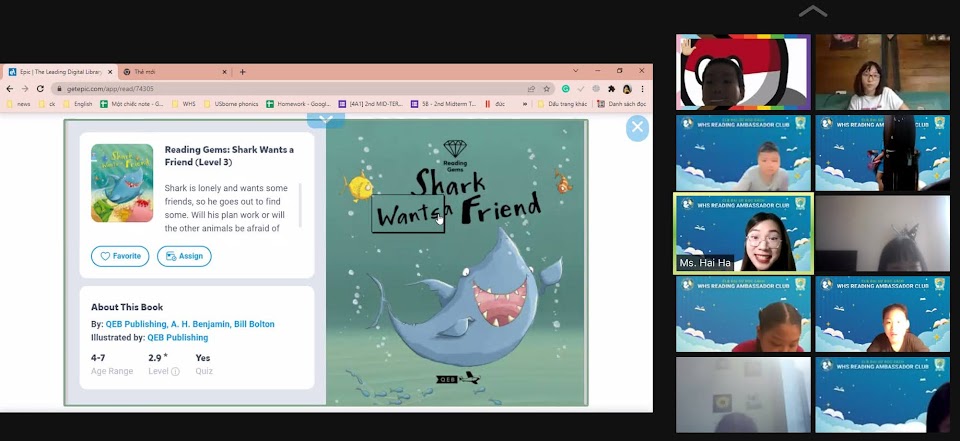
Task: Click the browser forward arrow
Action: tap(25, 89)
